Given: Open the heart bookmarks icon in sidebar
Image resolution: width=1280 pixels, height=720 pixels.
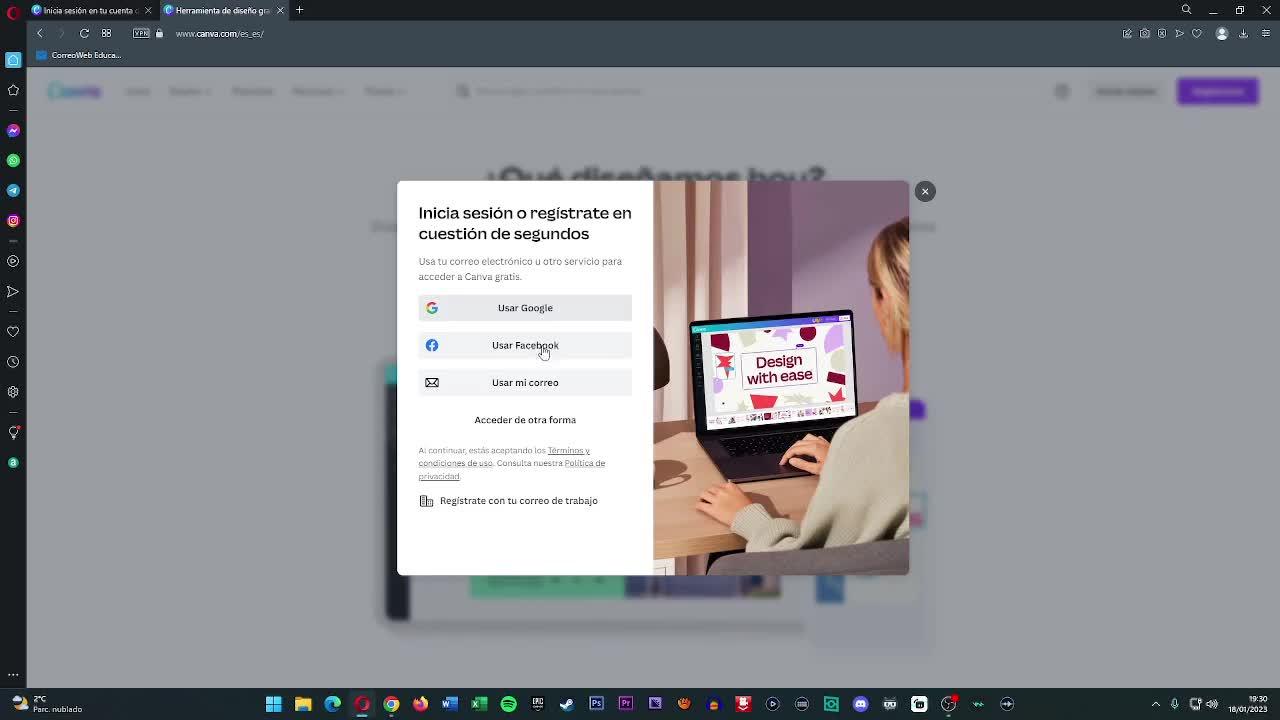Looking at the screenshot, I should click(x=13, y=332).
